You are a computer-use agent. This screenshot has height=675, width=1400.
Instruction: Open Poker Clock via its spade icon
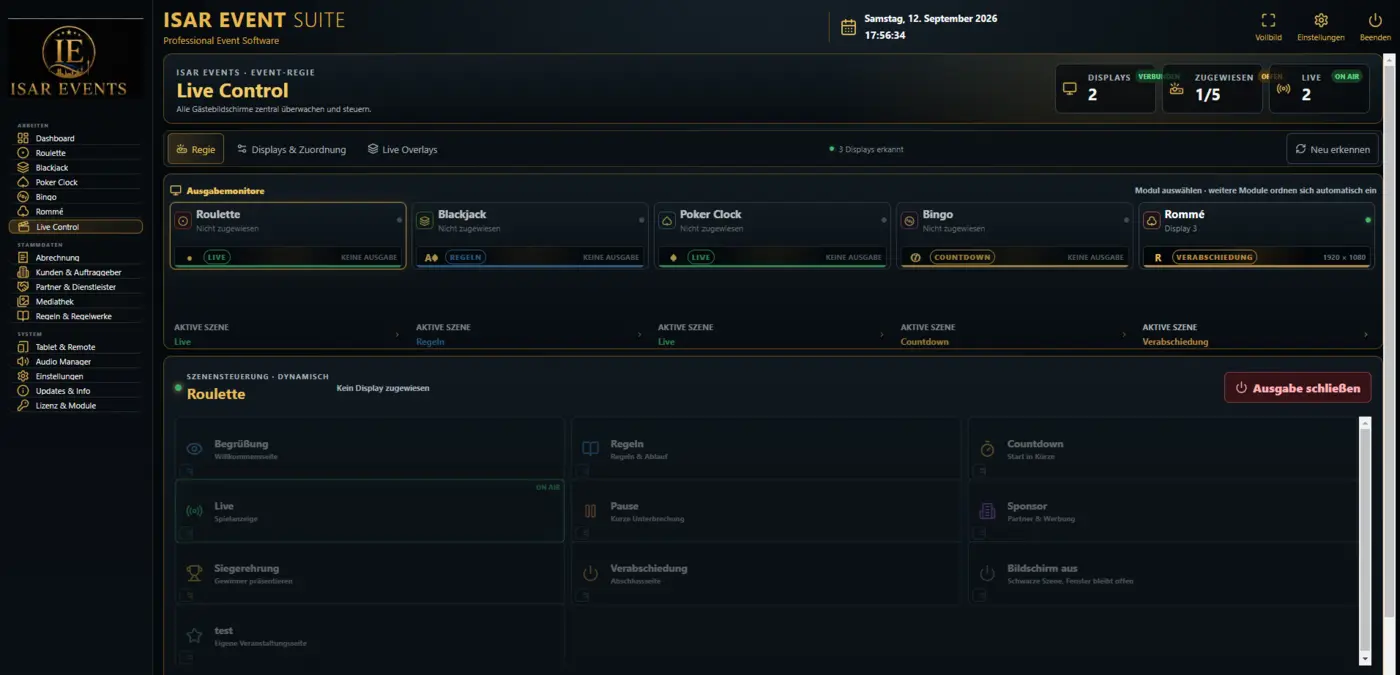(x=23, y=182)
